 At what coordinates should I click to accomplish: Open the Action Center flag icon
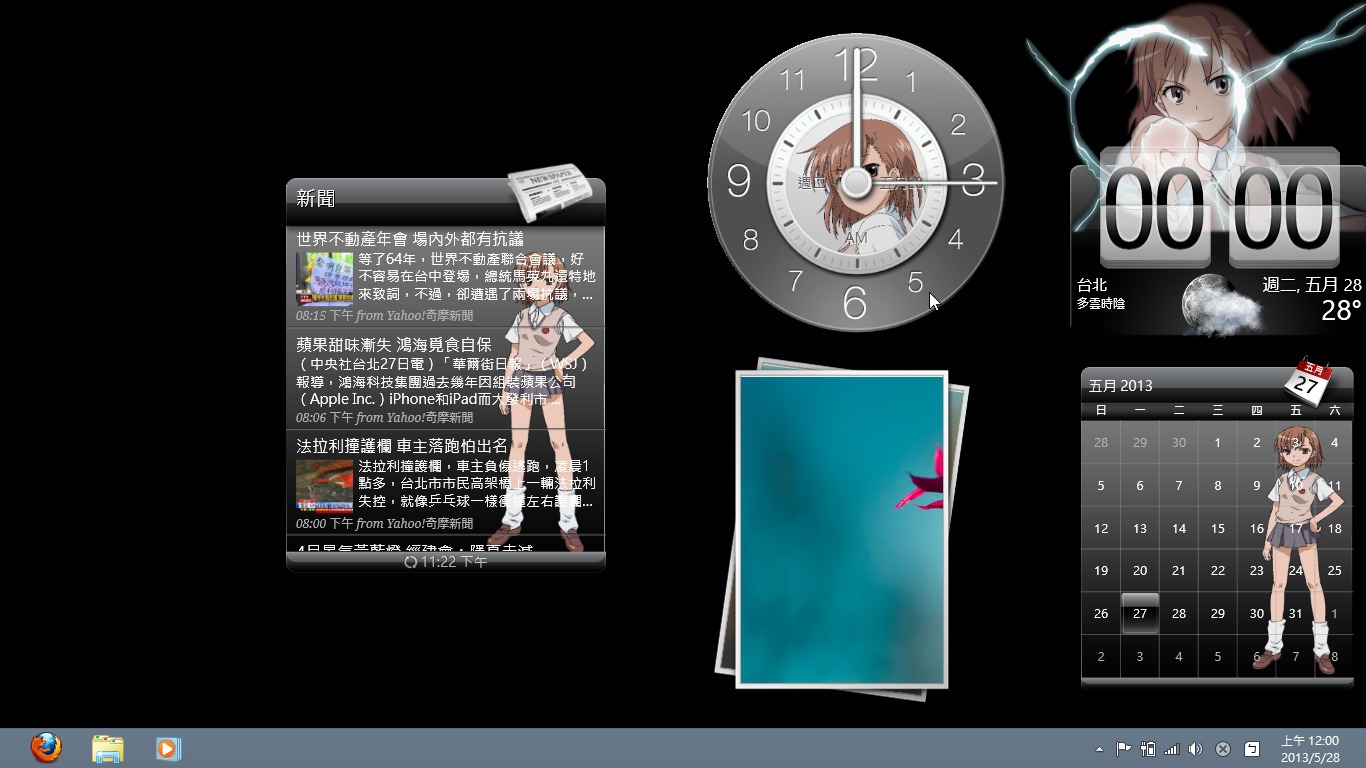pos(1124,749)
